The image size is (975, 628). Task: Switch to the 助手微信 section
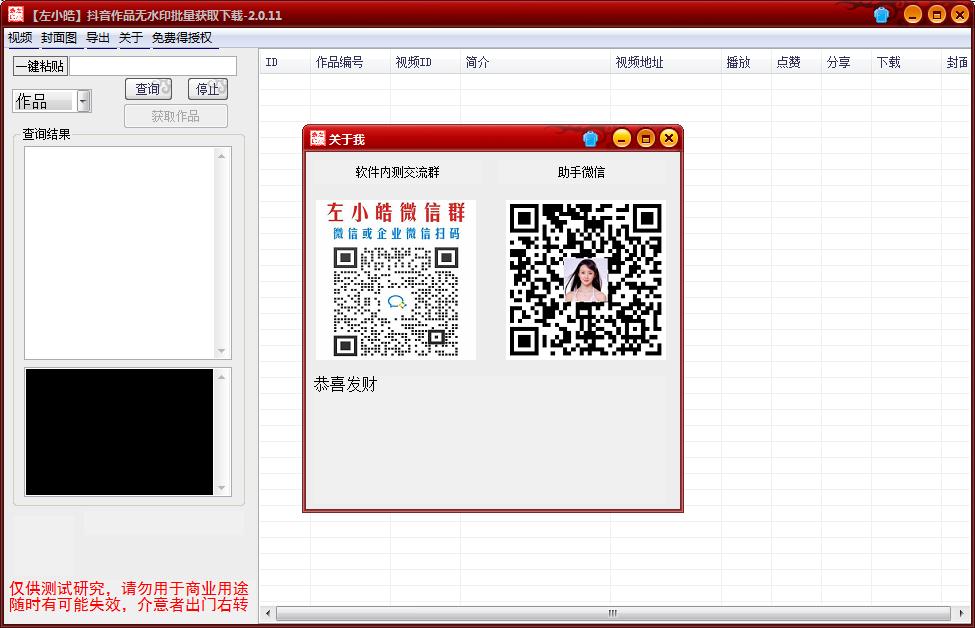click(x=584, y=171)
